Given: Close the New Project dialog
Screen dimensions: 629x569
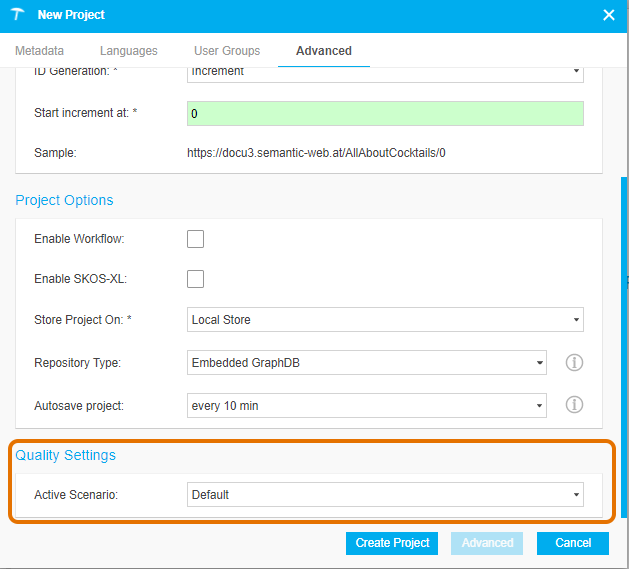Looking at the screenshot, I should [x=609, y=15].
